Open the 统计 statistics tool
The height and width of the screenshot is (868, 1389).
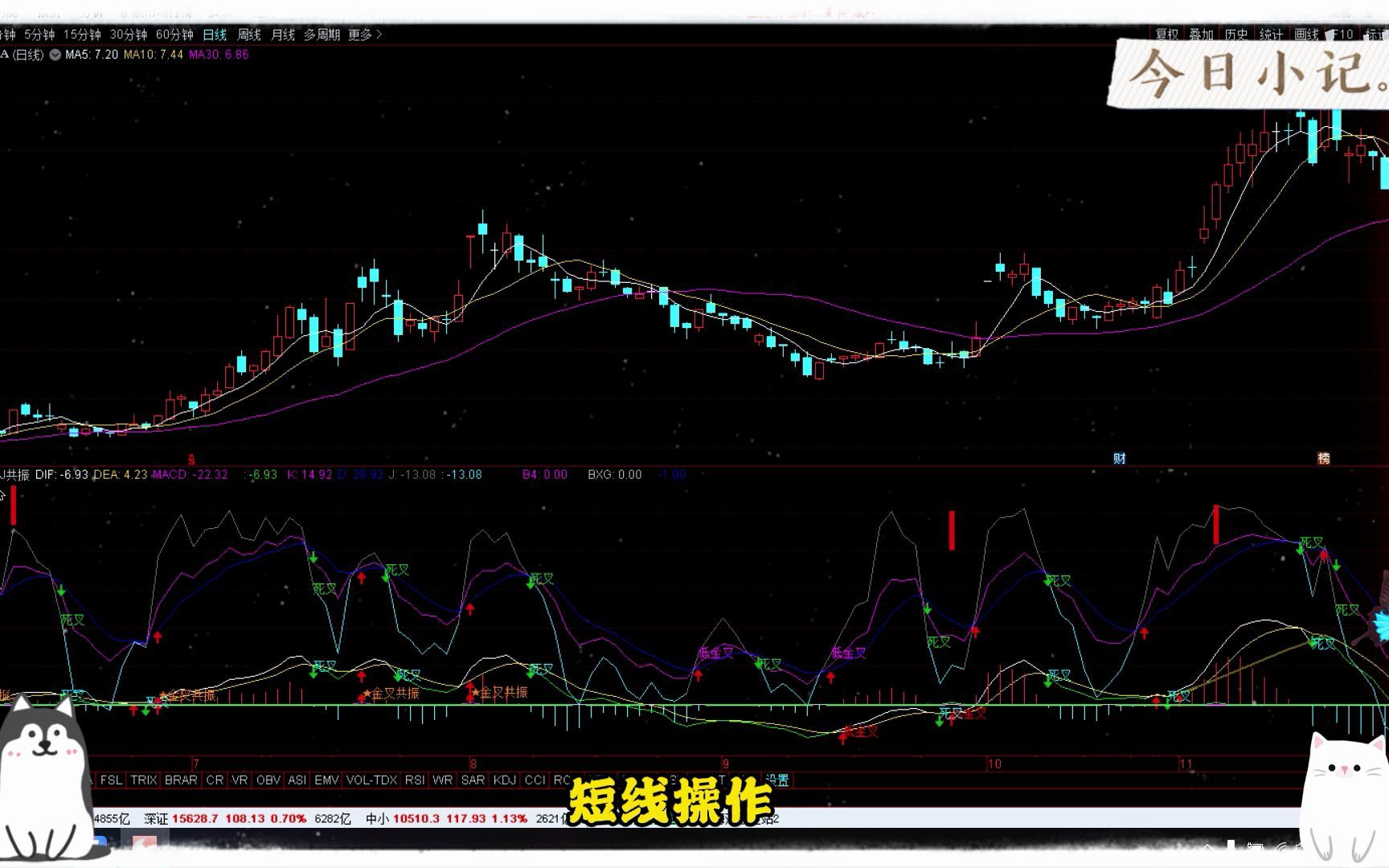click(x=1271, y=35)
